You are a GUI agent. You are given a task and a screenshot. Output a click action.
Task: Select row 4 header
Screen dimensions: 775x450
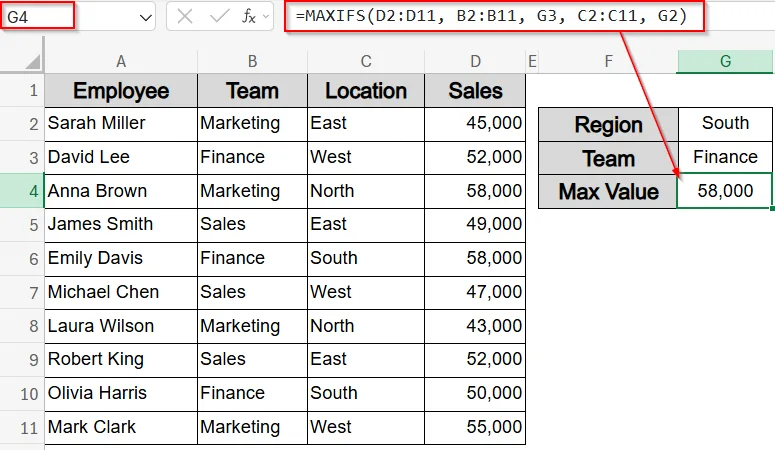tap(22, 191)
